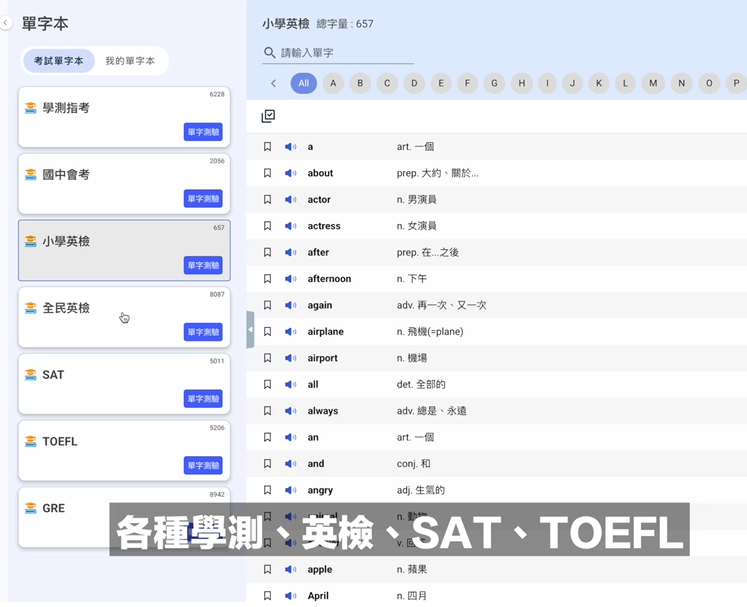Click the panel divider collapse handle
This screenshot has width=747, height=607.
(x=250, y=329)
